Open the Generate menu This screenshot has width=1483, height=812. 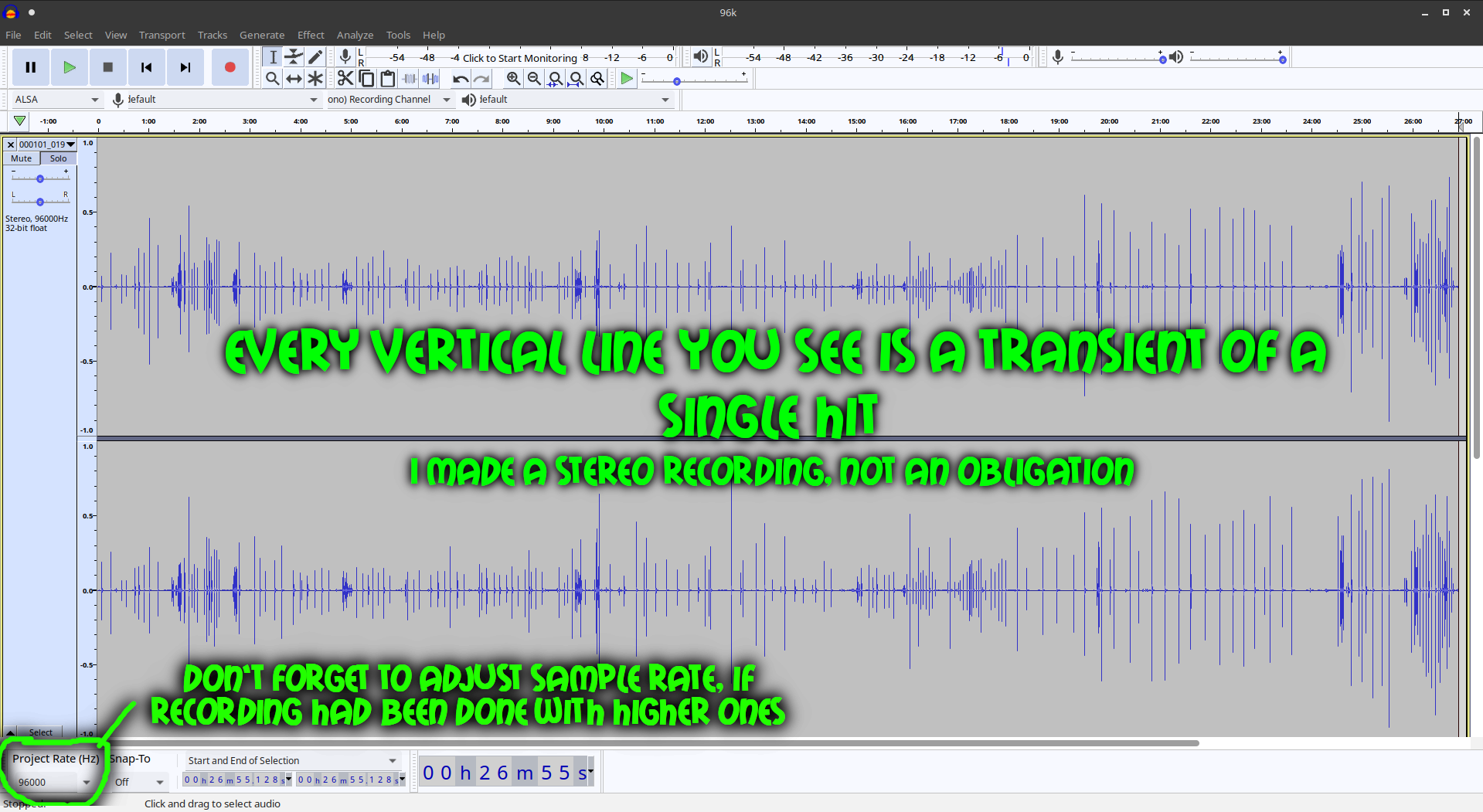(x=262, y=35)
